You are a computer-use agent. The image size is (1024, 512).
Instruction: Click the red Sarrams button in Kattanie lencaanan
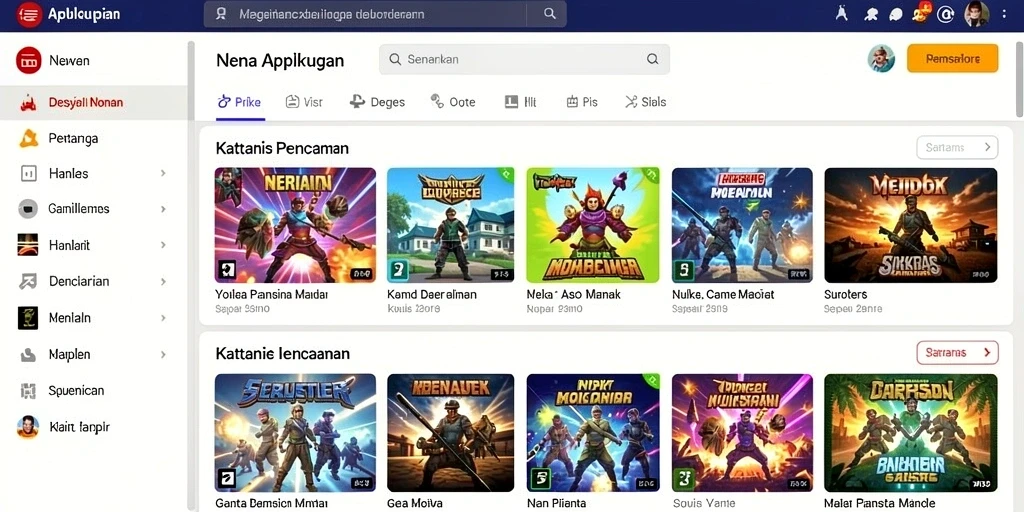coord(957,353)
